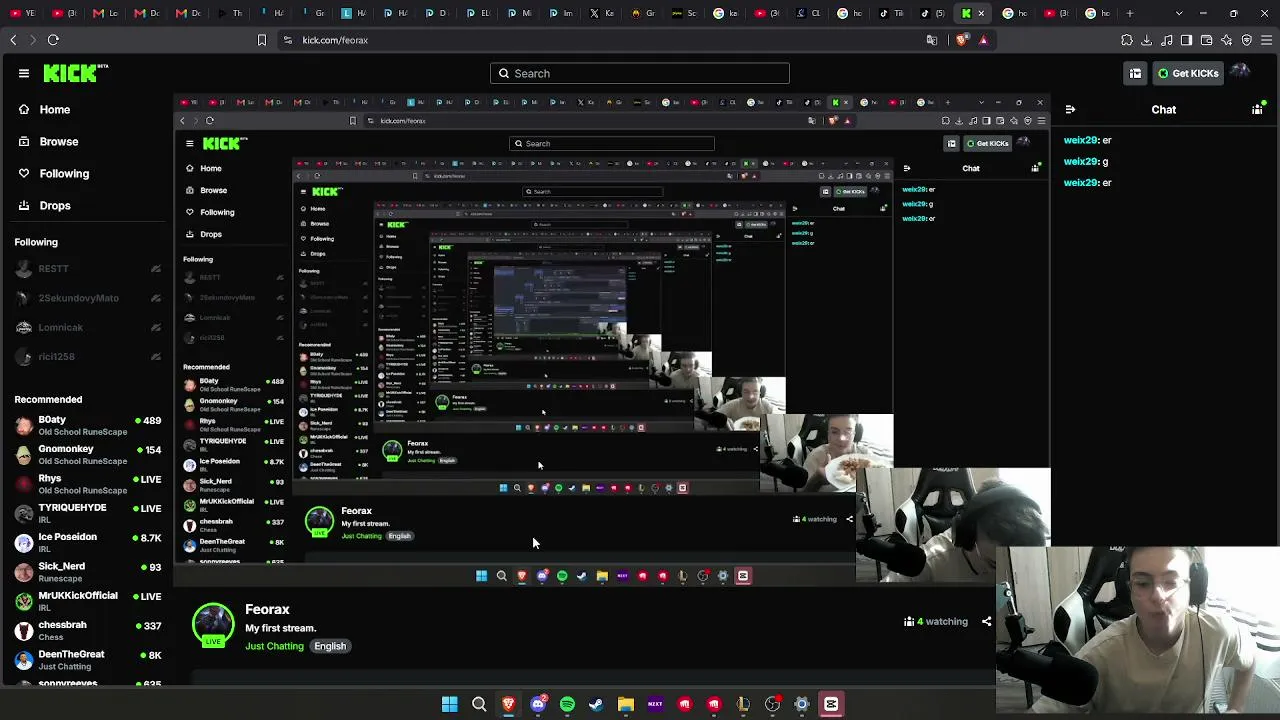Select DeenTheGreat in Recommended list
1280x720 pixels.
point(87,660)
